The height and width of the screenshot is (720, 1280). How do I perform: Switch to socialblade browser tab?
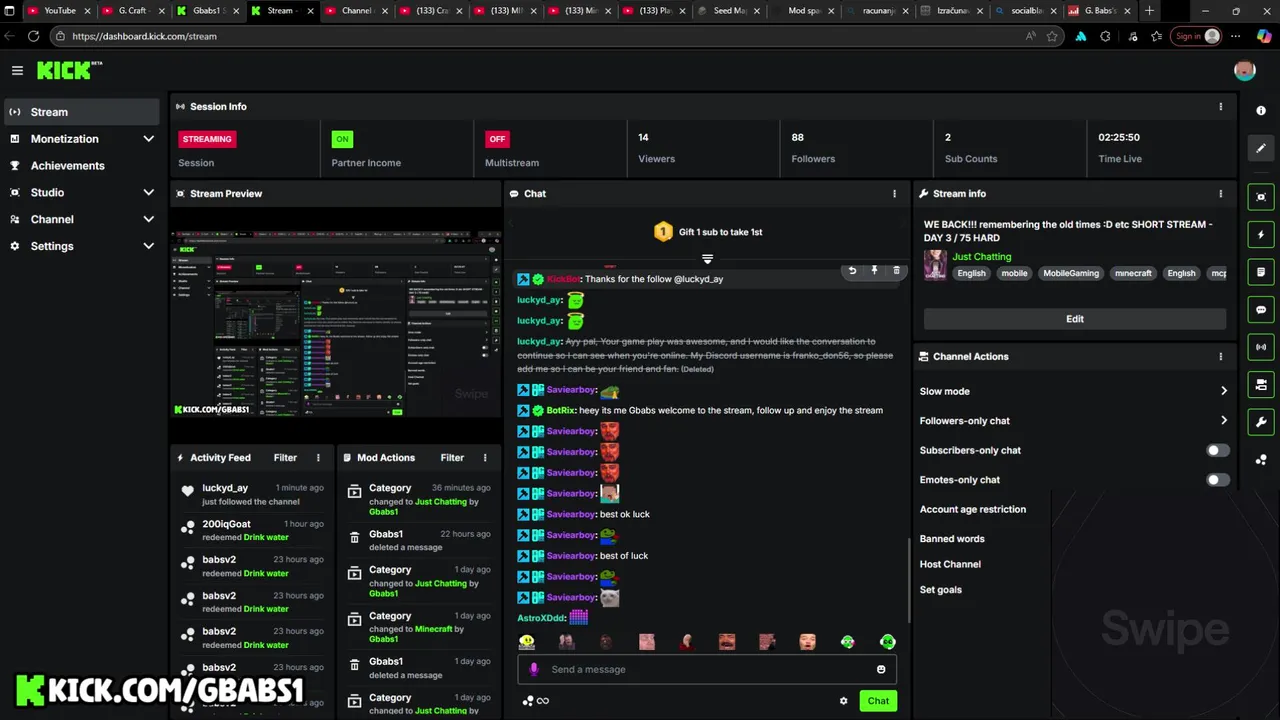1025,10
